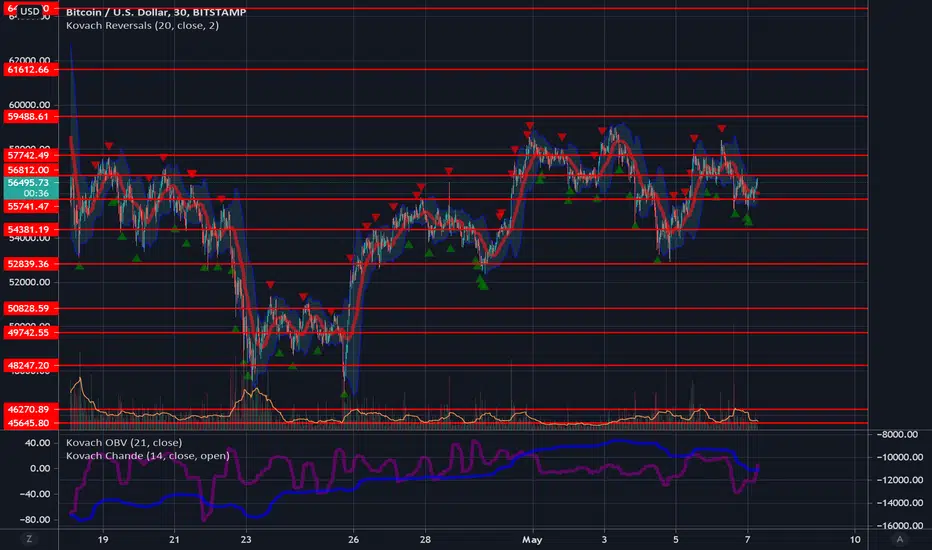Select the 61612.66 price line label

31,70
